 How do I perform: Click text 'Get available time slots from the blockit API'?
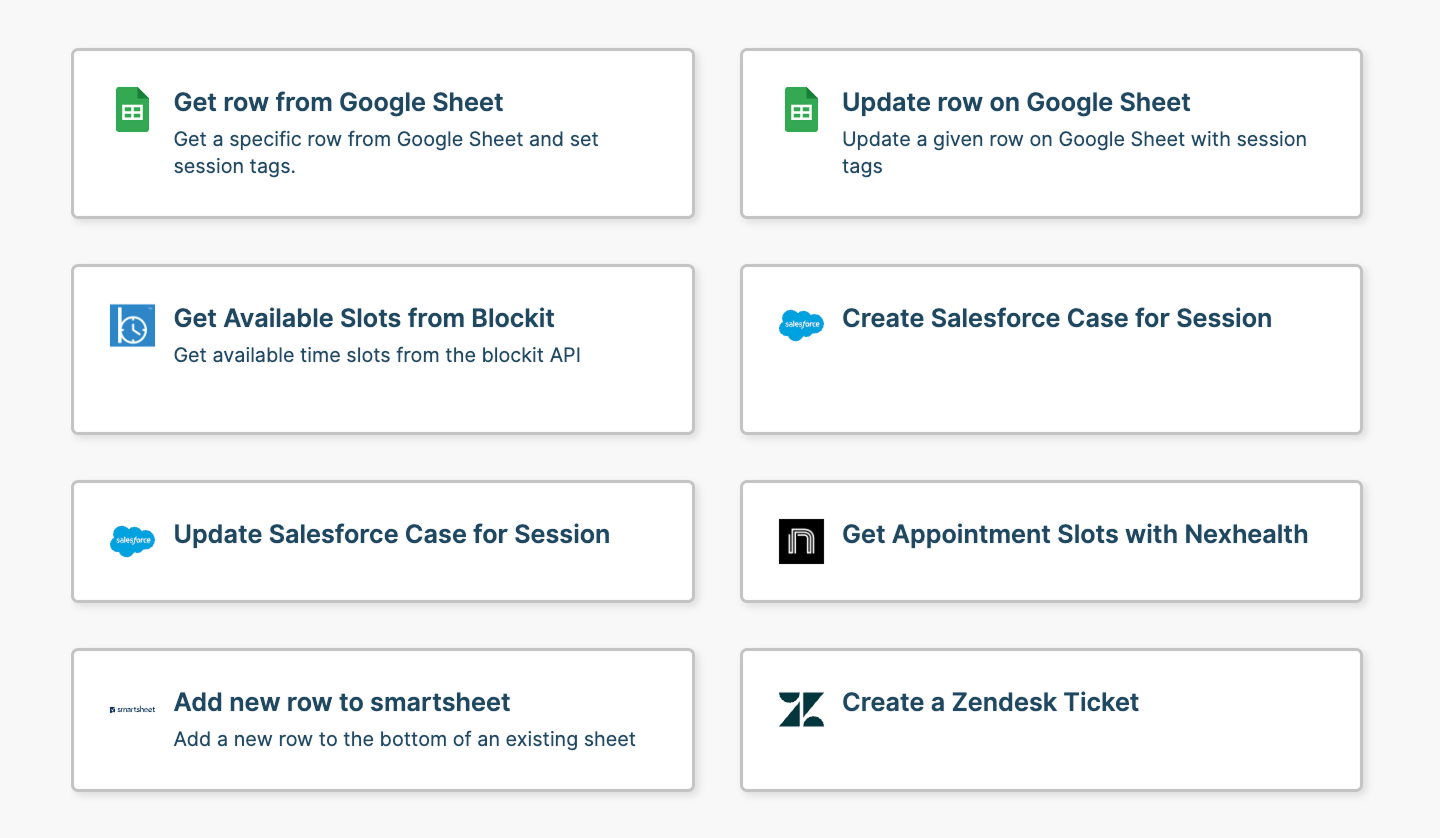(x=377, y=355)
